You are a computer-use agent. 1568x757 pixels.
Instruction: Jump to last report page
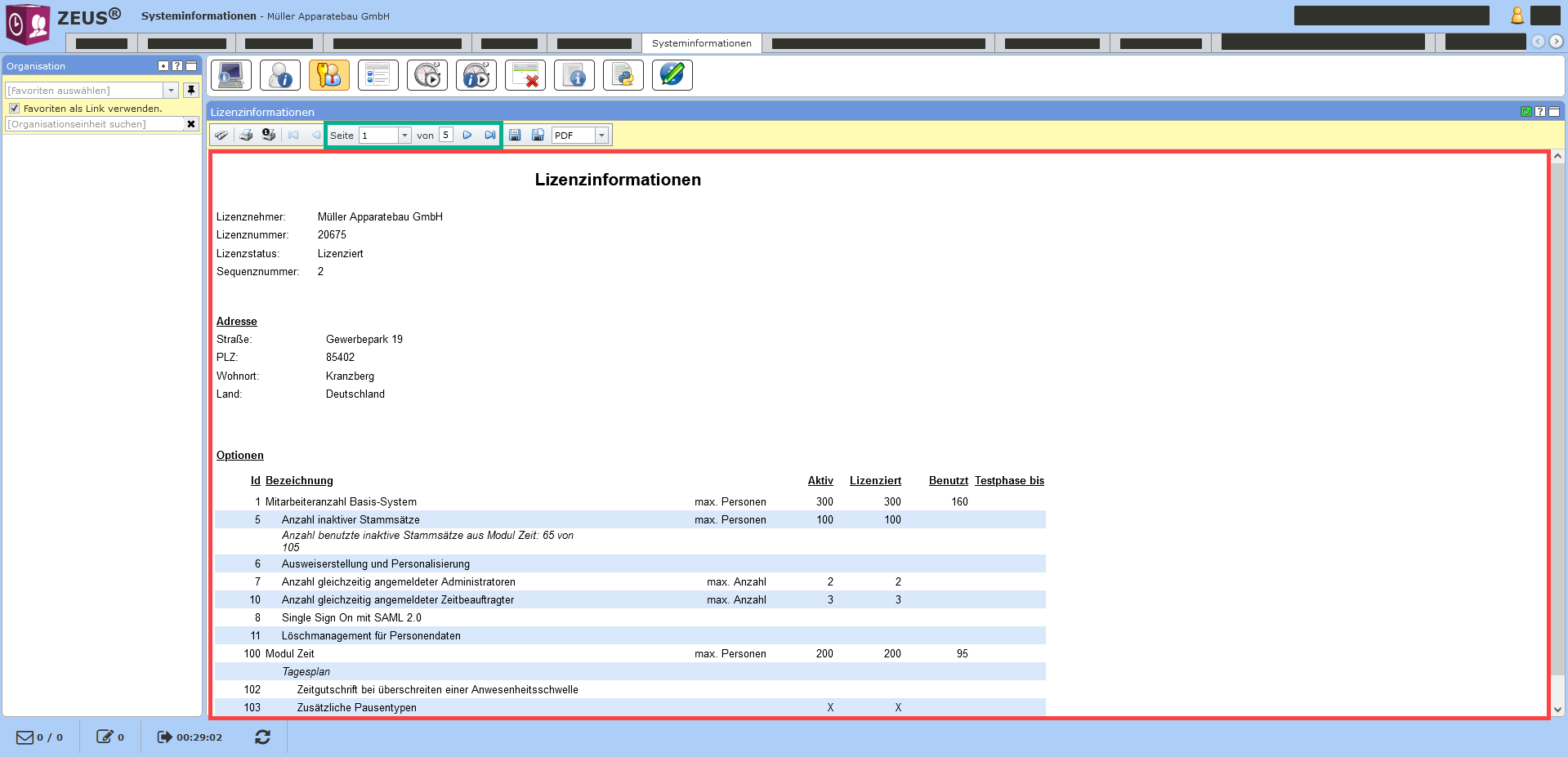tap(489, 135)
